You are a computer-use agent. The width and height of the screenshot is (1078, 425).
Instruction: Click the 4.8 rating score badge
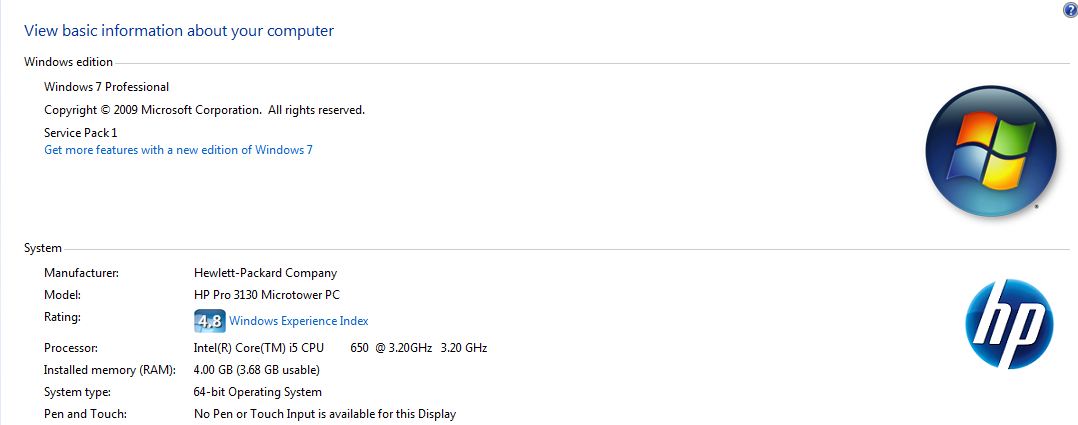[210, 321]
